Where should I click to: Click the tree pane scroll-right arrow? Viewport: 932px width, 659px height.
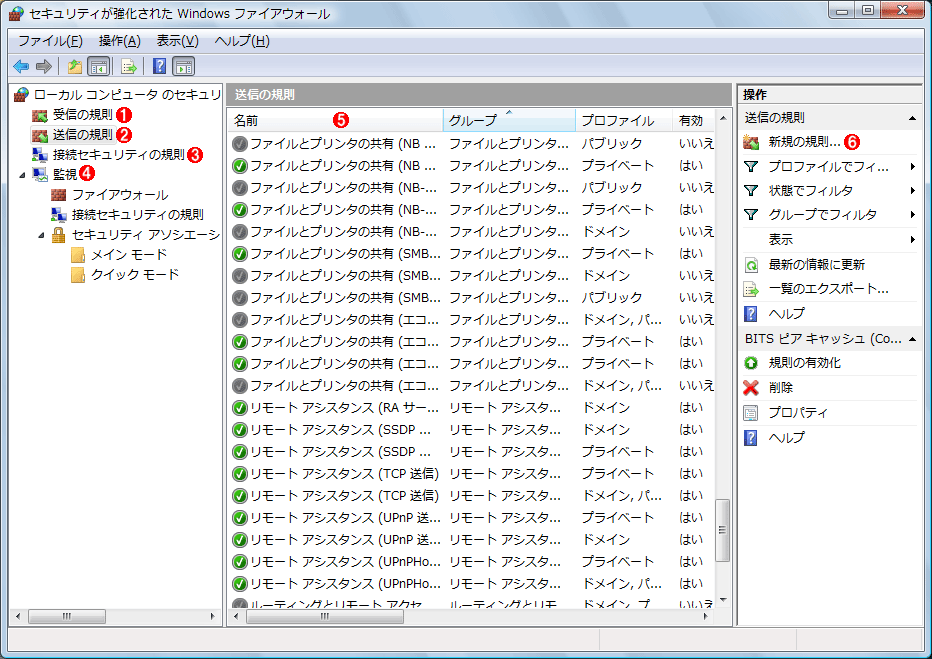pyautogui.click(x=213, y=616)
